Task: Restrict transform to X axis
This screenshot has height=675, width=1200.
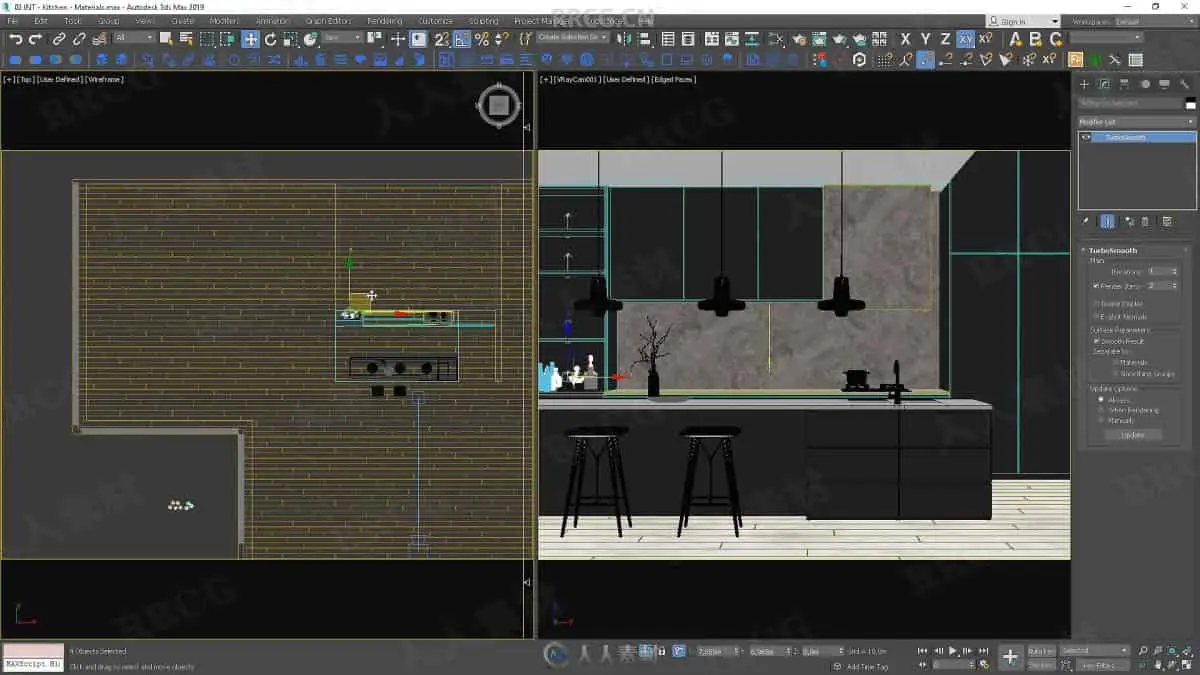Action: tap(906, 39)
